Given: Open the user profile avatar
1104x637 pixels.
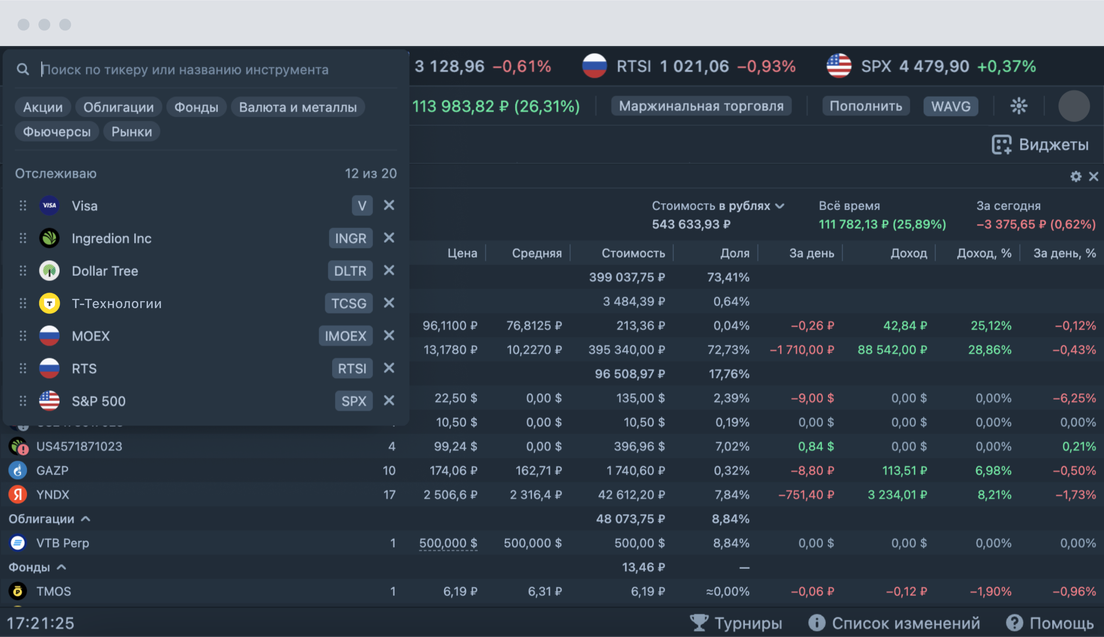Looking at the screenshot, I should pyautogui.click(x=1074, y=106).
